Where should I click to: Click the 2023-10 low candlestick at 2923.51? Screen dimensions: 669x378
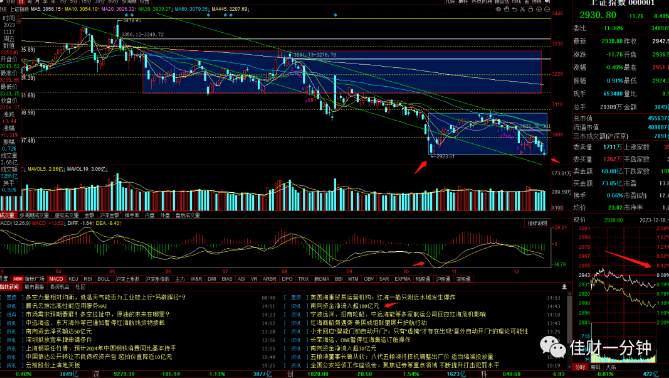coord(432,149)
